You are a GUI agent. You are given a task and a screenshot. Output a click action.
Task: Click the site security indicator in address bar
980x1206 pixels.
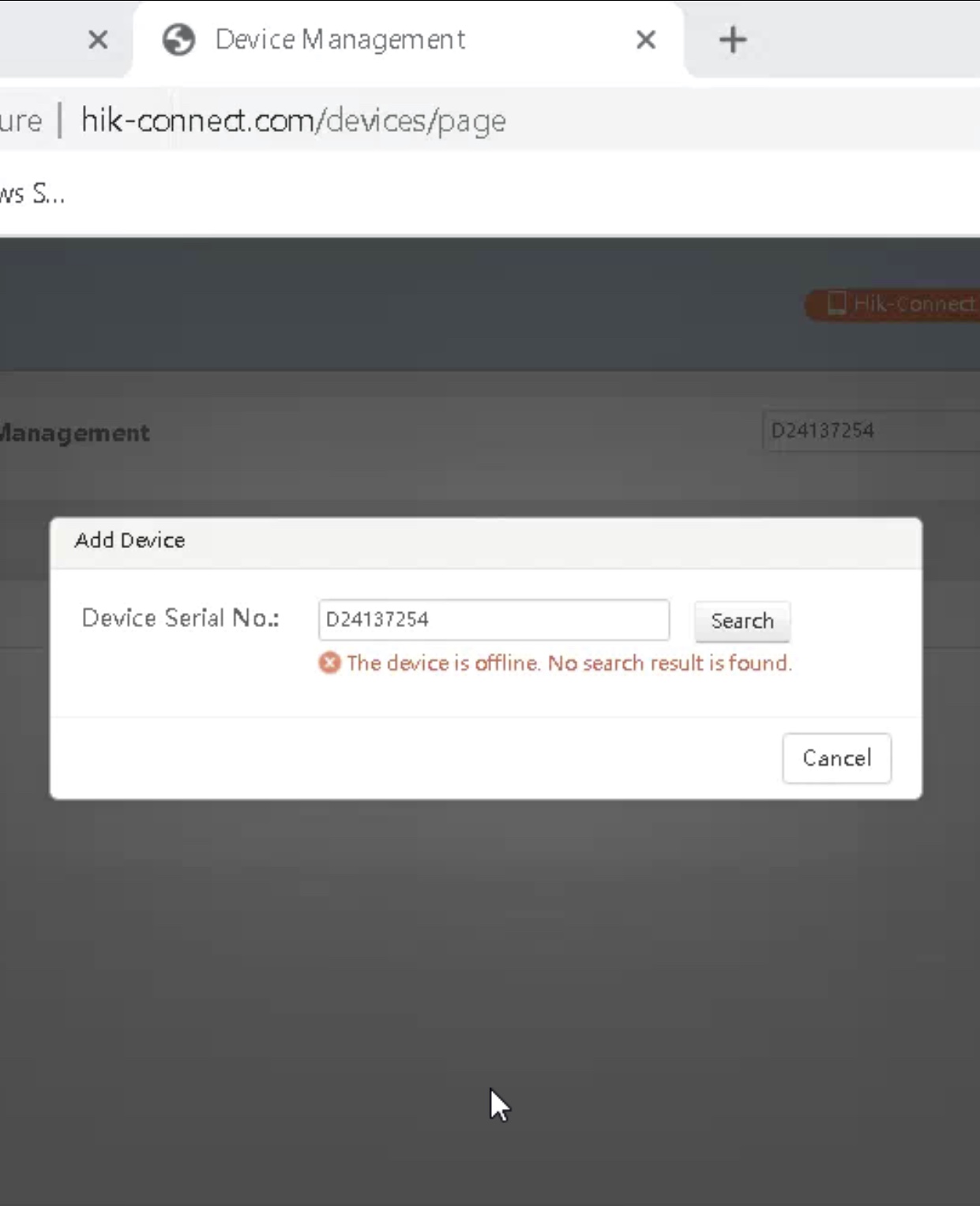click(x=21, y=121)
